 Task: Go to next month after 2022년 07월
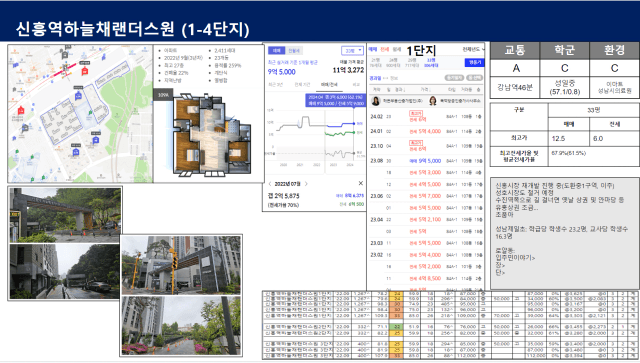(307, 184)
